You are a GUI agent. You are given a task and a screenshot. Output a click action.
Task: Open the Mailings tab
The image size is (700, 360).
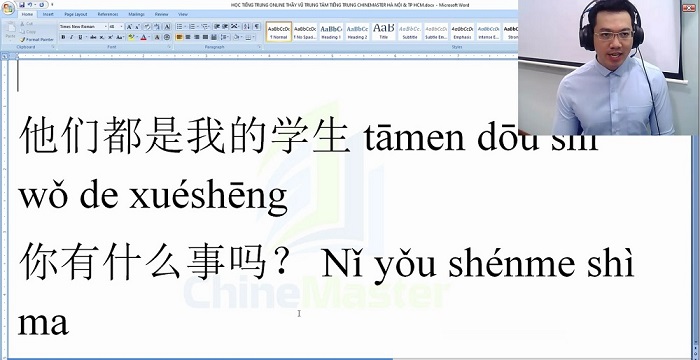[136, 14]
